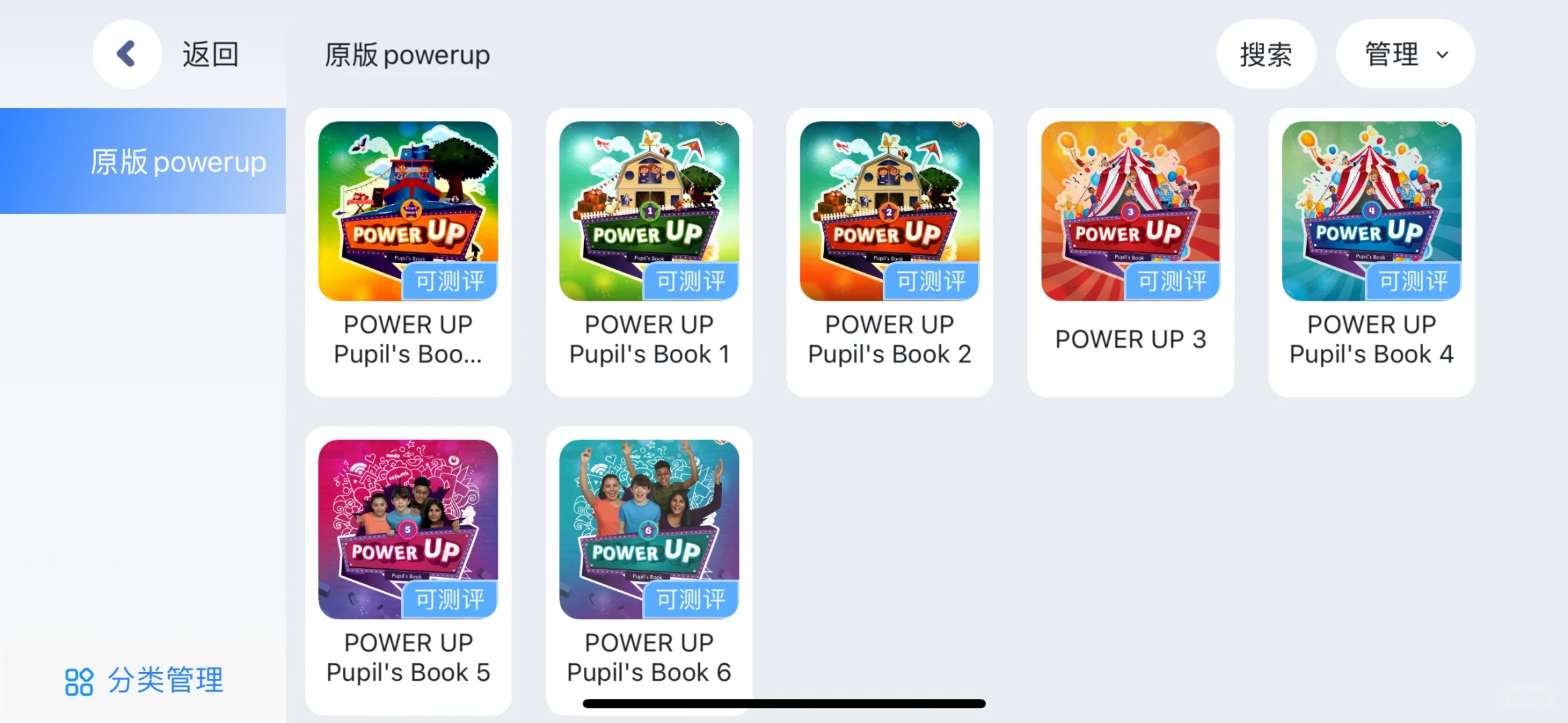This screenshot has width=1568, height=723.
Task: Tap 可测评 badge on Book 1
Action: [x=691, y=281]
